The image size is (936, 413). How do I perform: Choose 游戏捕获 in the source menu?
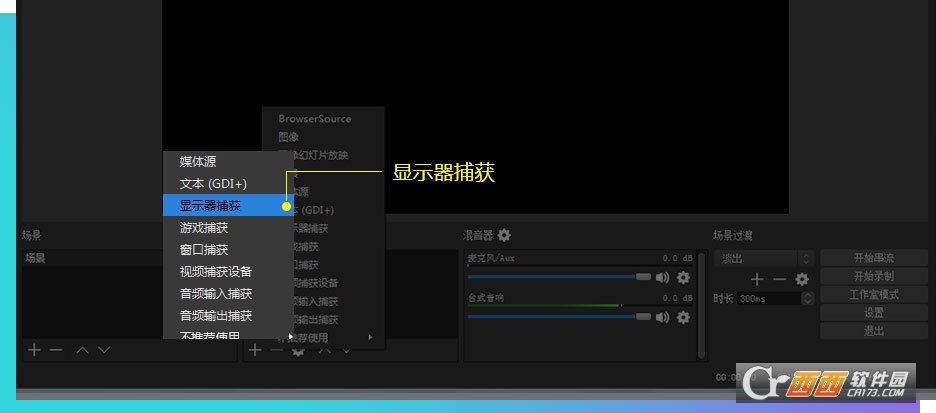click(204, 228)
